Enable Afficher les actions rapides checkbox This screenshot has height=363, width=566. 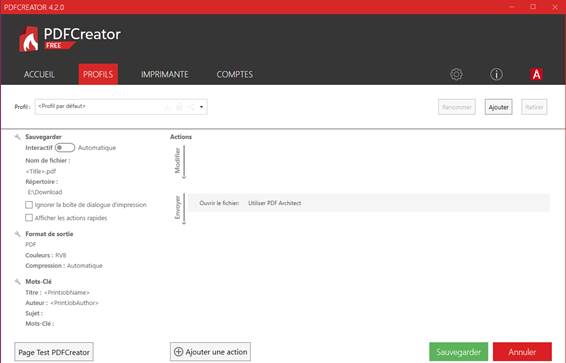point(29,218)
